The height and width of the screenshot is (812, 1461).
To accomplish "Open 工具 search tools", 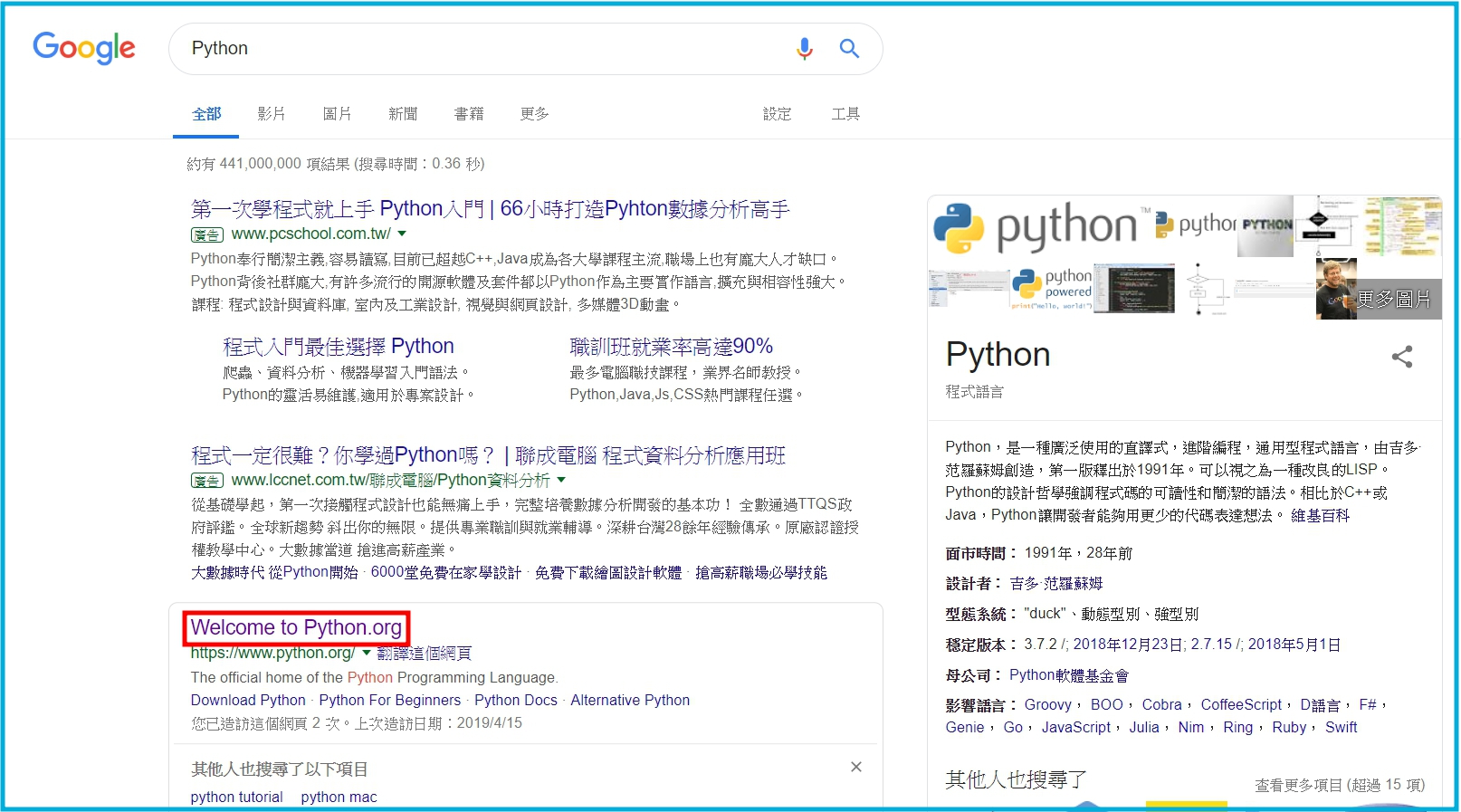I will point(845,114).
